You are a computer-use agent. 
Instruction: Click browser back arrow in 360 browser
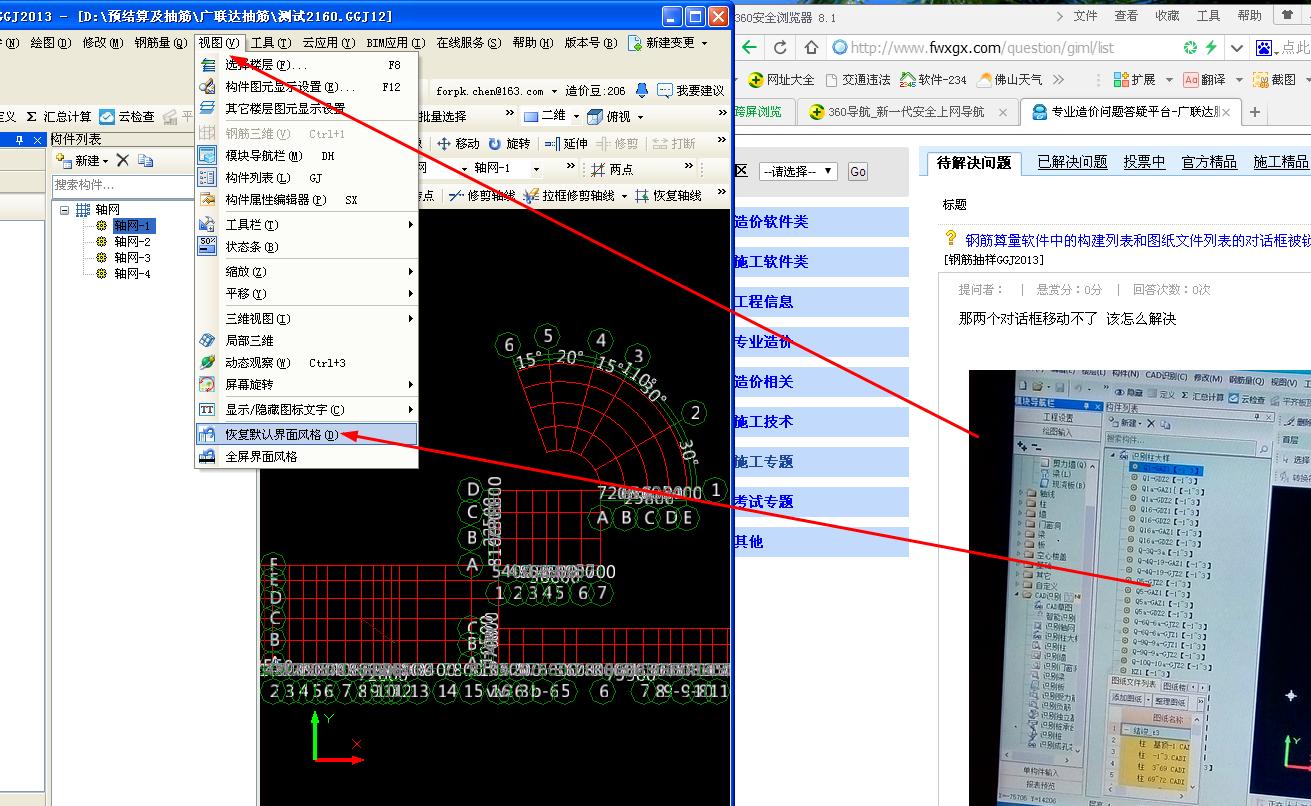point(749,48)
